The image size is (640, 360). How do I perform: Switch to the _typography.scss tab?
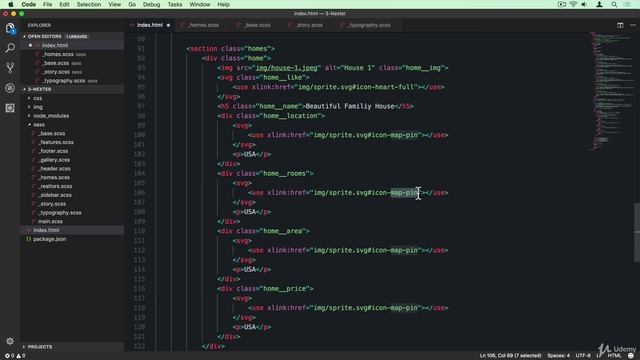click(x=369, y=25)
